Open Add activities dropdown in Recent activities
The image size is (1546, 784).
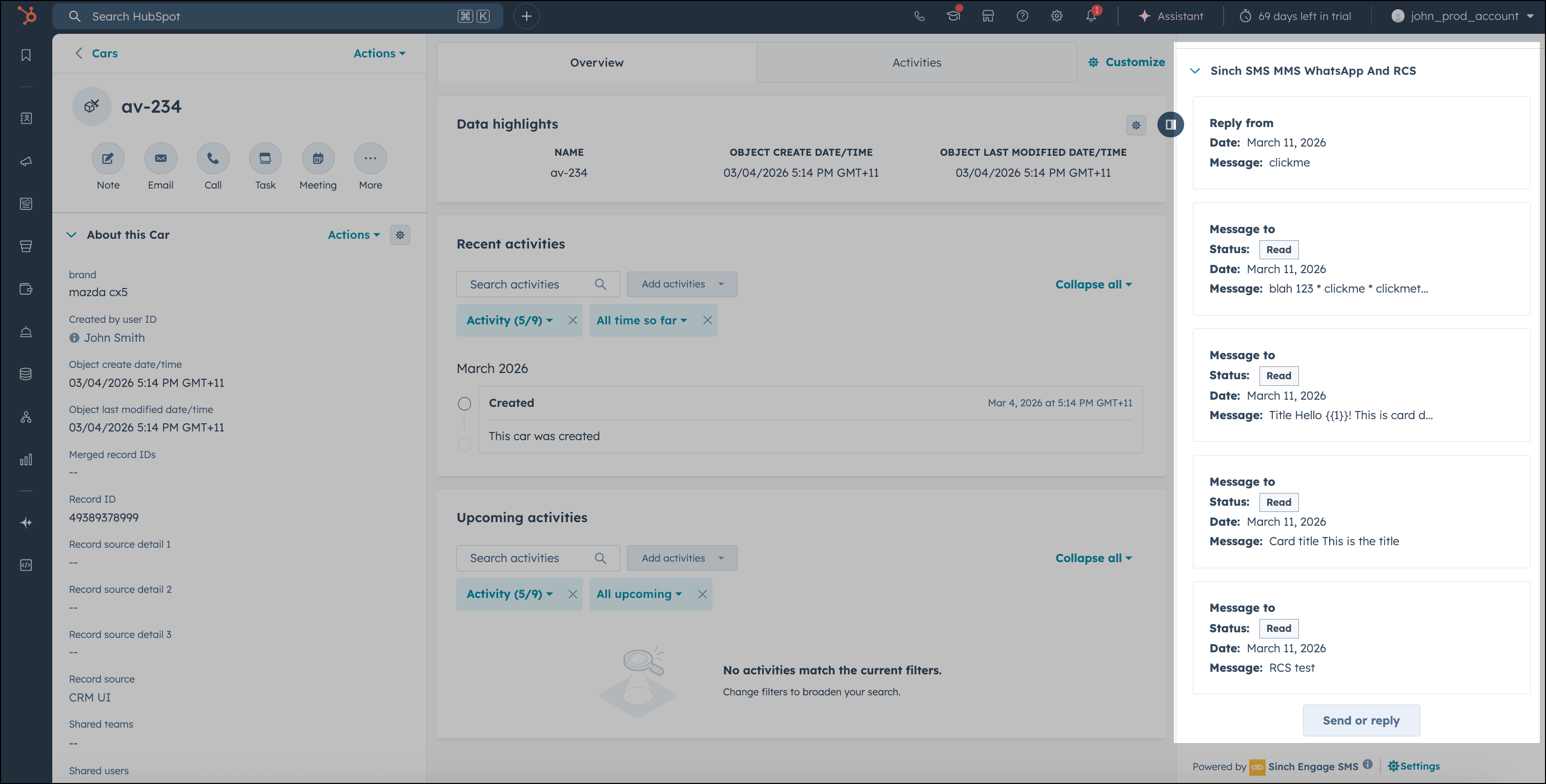click(682, 284)
